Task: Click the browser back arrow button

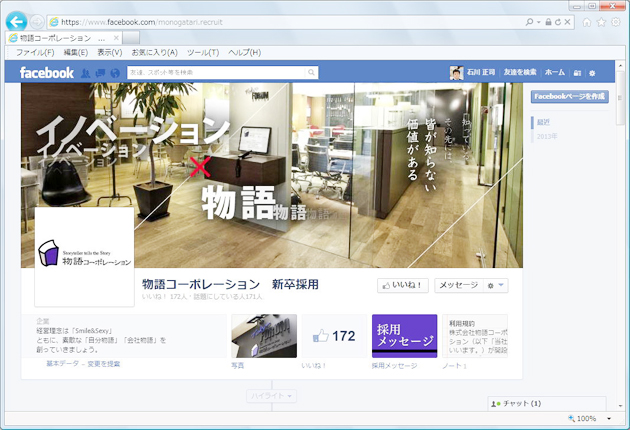Action: pos(16,21)
